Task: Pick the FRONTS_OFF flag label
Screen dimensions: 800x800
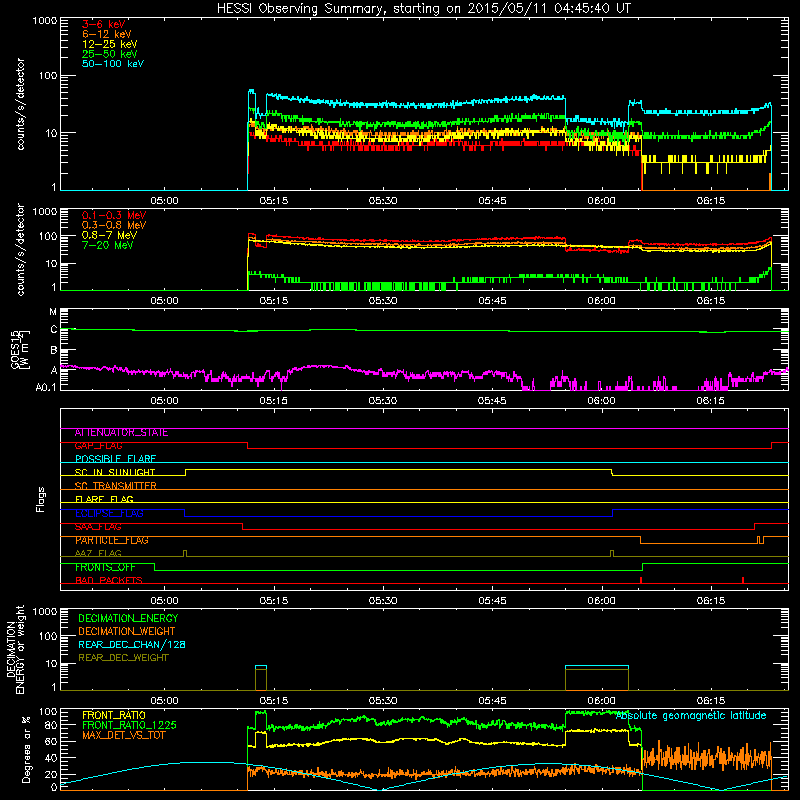Action: 105,567
